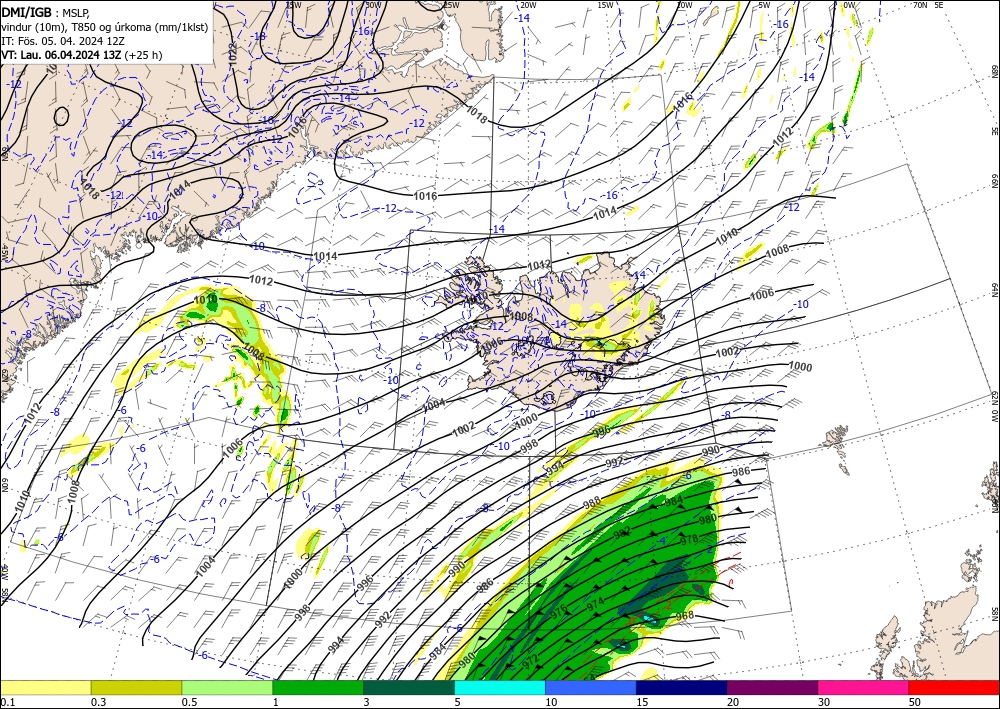Click the purple 20–30 legend swatch
The width and height of the screenshot is (1000, 709).
coord(772,687)
